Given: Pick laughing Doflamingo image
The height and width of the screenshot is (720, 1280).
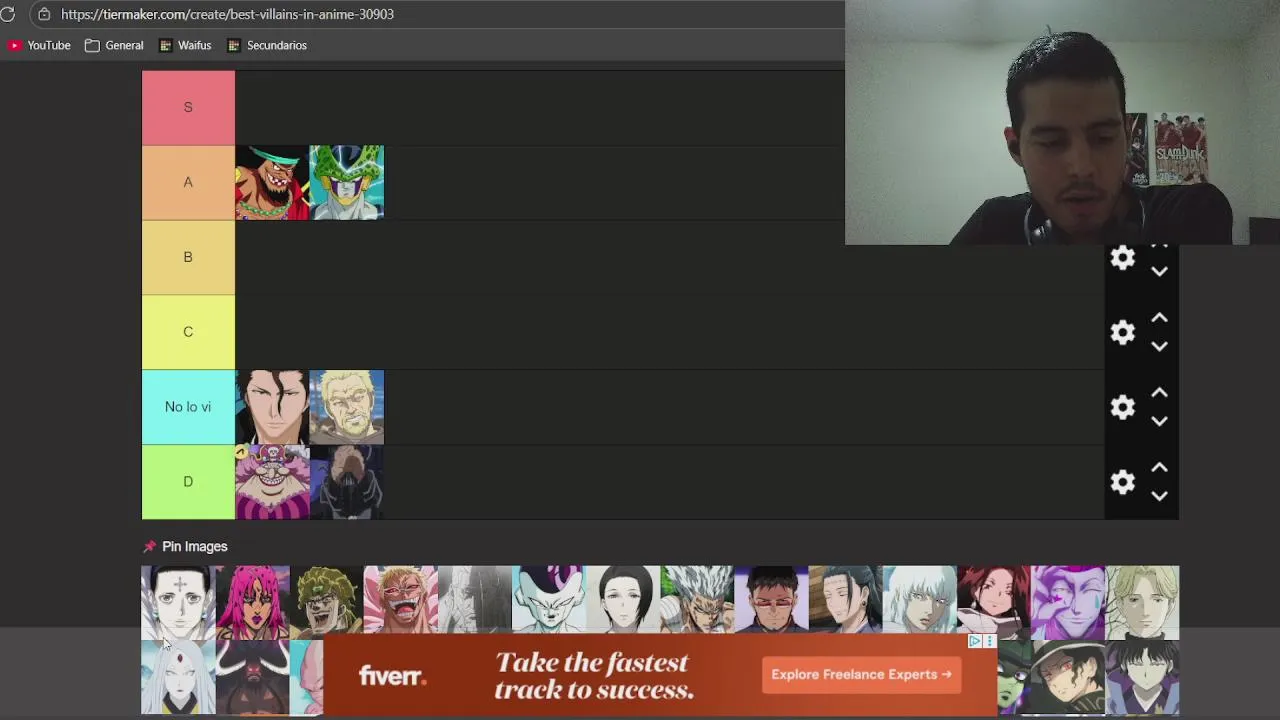Looking at the screenshot, I should pyautogui.click(x=400, y=600).
